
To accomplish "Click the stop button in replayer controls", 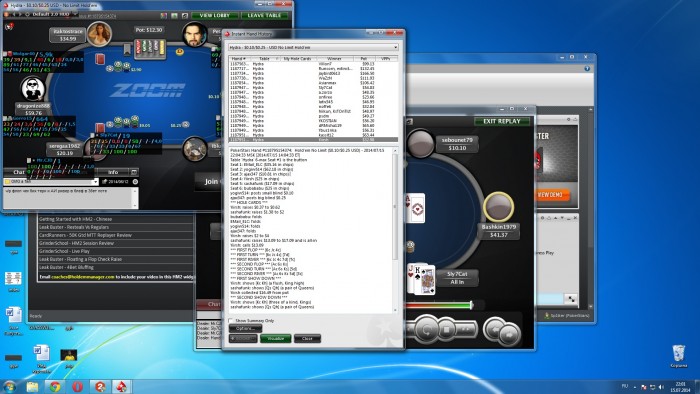I will [x=446, y=330].
